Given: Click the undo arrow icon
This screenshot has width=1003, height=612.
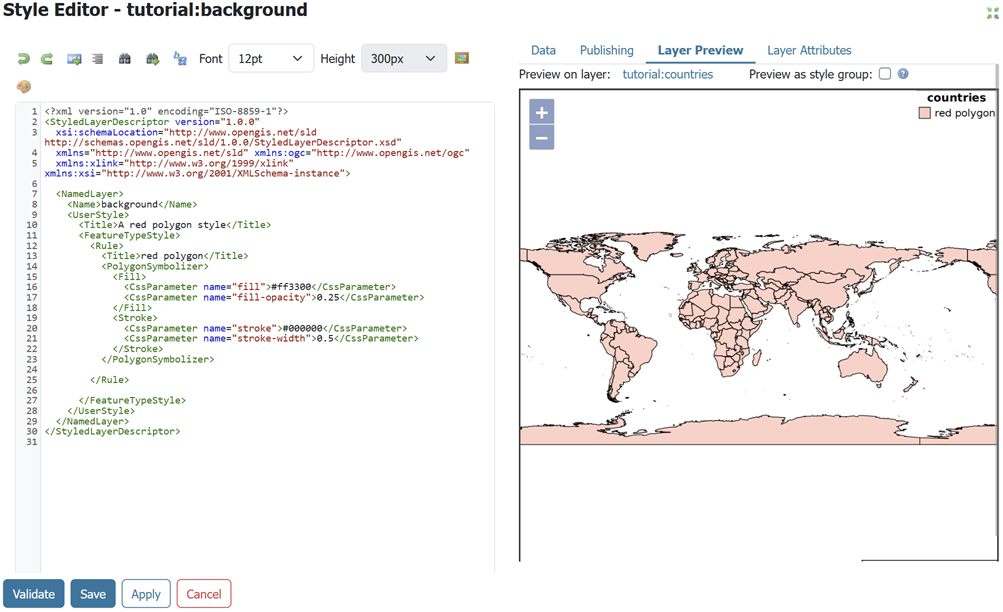Looking at the screenshot, I should [x=23, y=59].
